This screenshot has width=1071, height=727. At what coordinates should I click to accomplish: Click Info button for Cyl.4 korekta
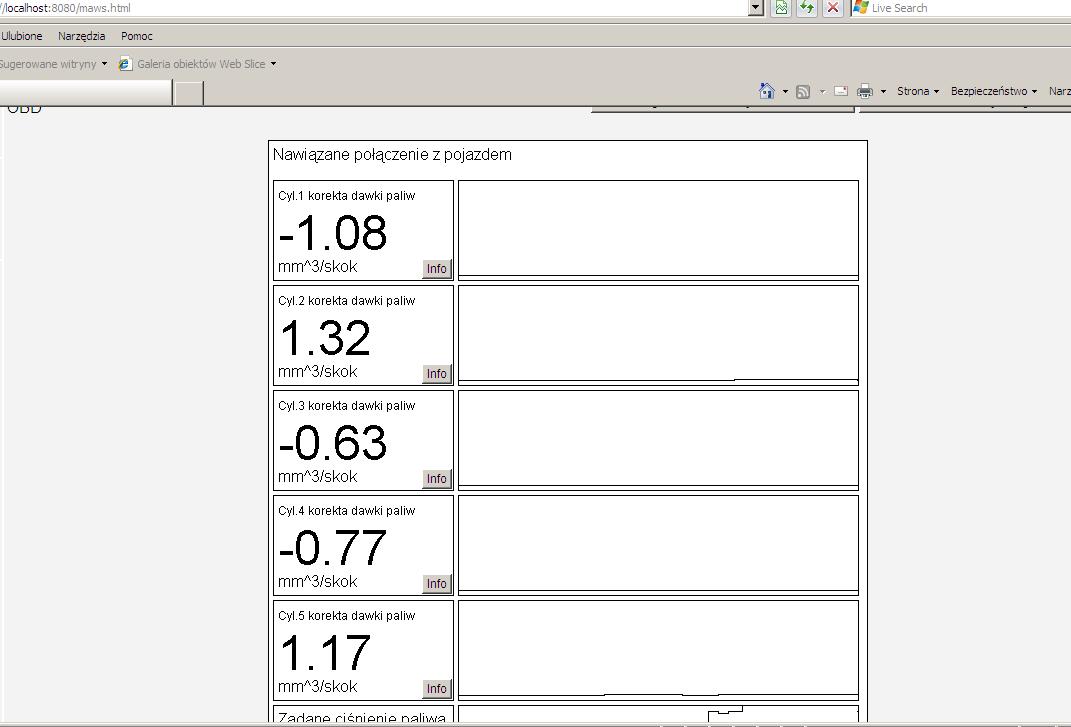point(436,584)
